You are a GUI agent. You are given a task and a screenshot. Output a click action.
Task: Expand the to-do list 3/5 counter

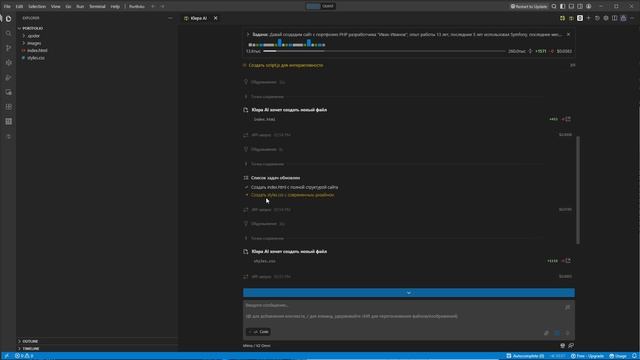pyautogui.click(x=573, y=65)
